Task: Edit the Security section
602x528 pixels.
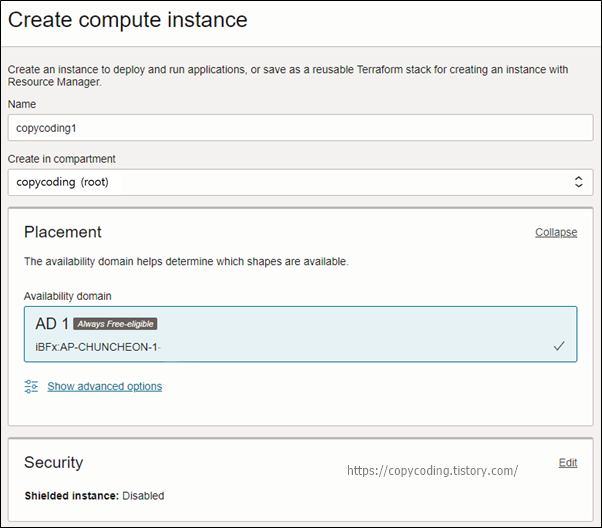Action: pos(568,463)
